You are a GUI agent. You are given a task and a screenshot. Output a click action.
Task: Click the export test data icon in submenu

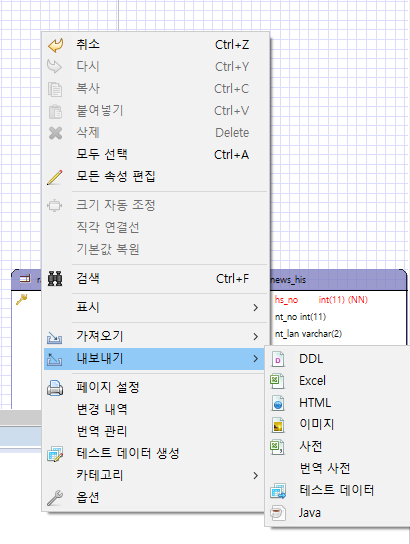[278, 491]
